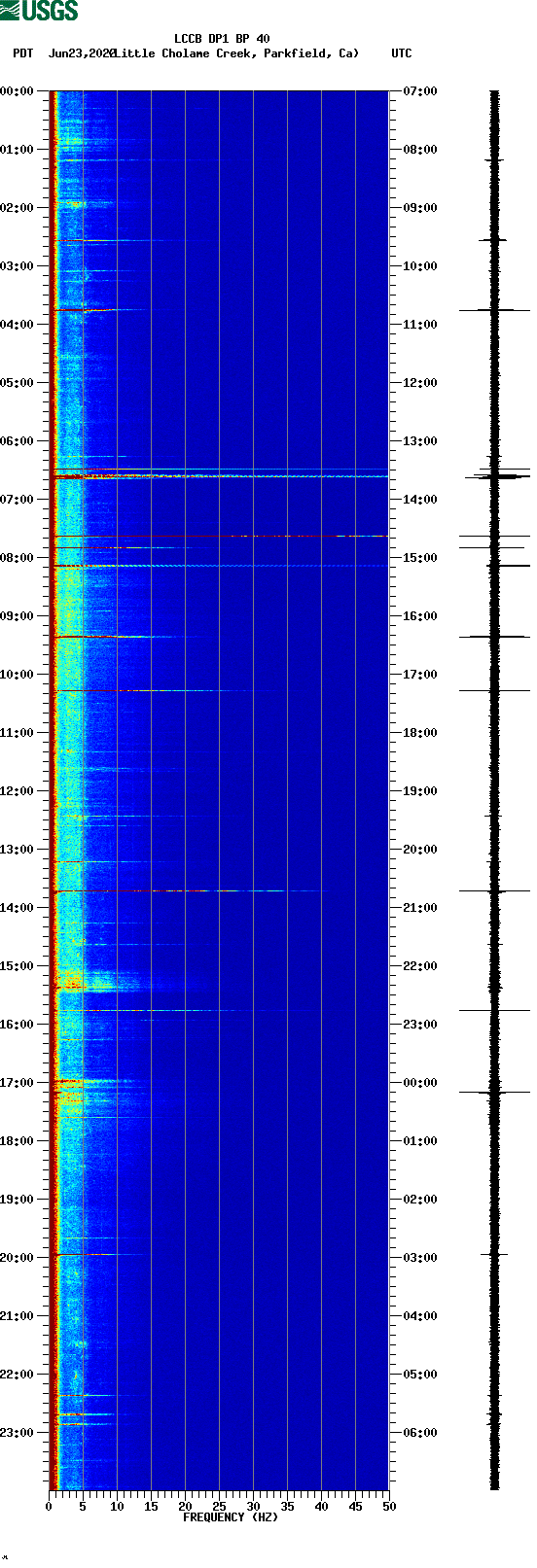This screenshot has width=537, height=1568.
Task: Click the 13:00 PDT time label on left axis
Action: (x=18, y=850)
